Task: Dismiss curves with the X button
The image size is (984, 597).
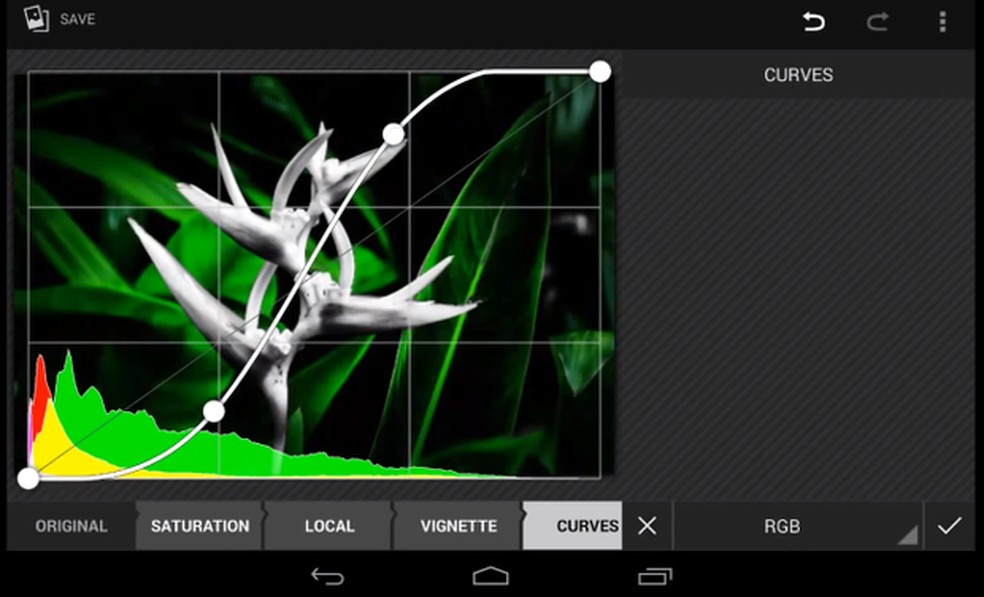Action: tap(649, 525)
